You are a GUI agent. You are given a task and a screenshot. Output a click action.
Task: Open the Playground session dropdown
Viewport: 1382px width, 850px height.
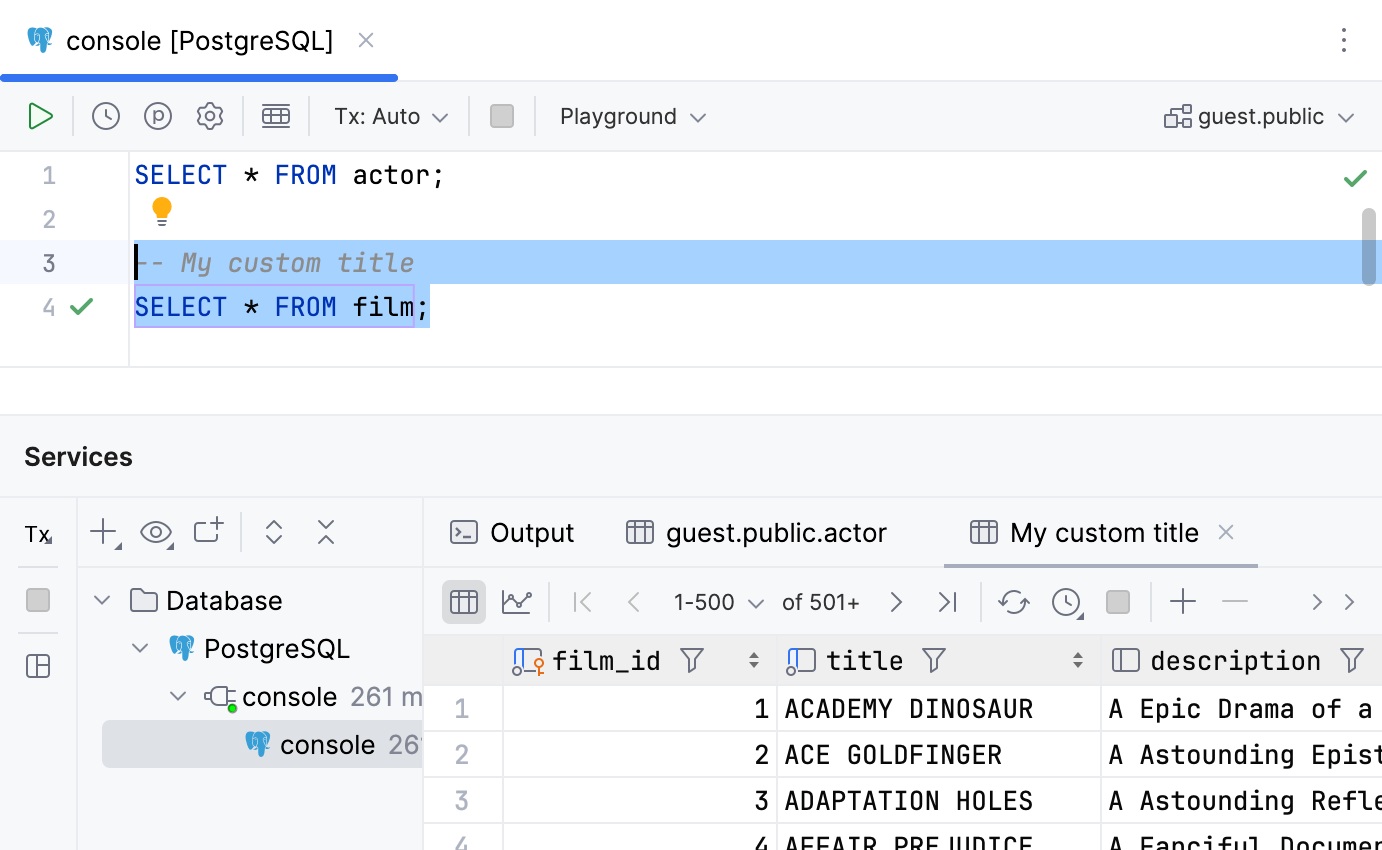point(632,116)
